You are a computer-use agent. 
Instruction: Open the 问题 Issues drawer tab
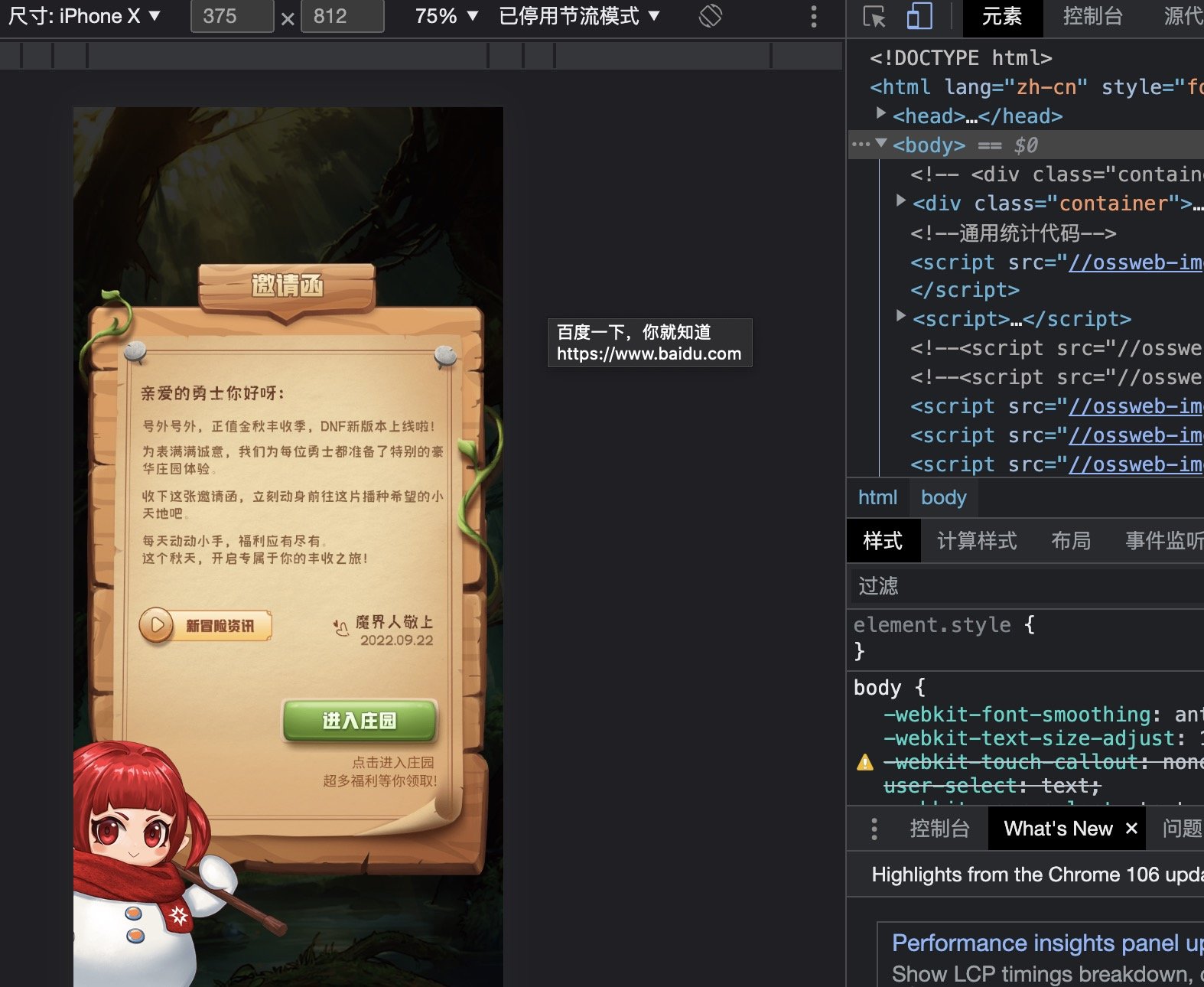[1182, 829]
